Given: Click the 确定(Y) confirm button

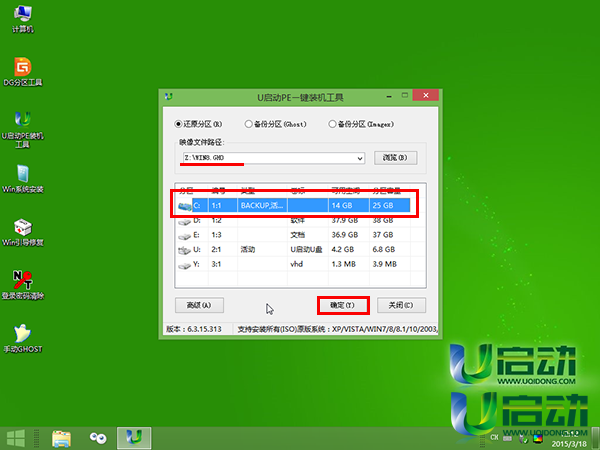Looking at the screenshot, I should [342, 305].
